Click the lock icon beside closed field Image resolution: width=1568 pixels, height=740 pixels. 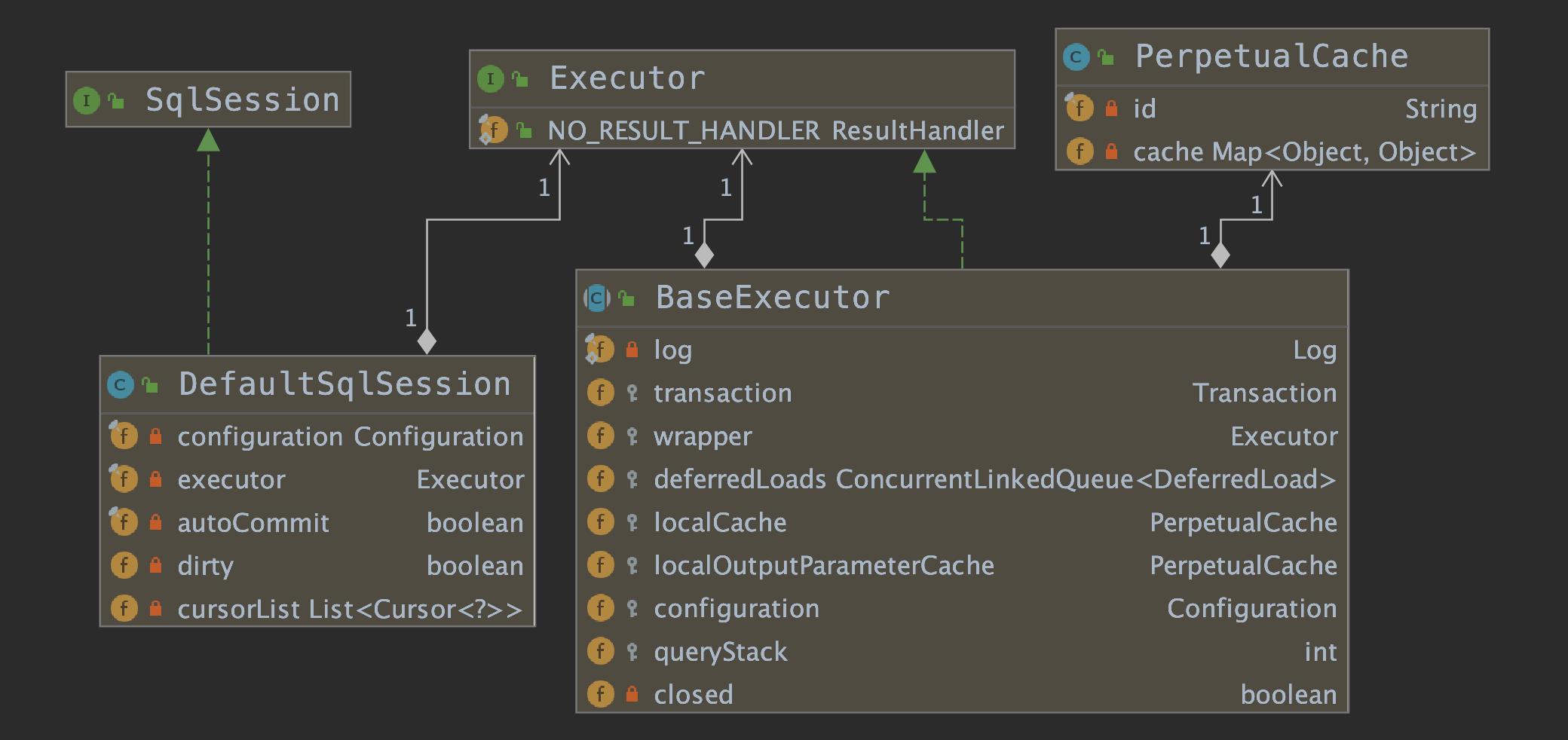tap(632, 695)
